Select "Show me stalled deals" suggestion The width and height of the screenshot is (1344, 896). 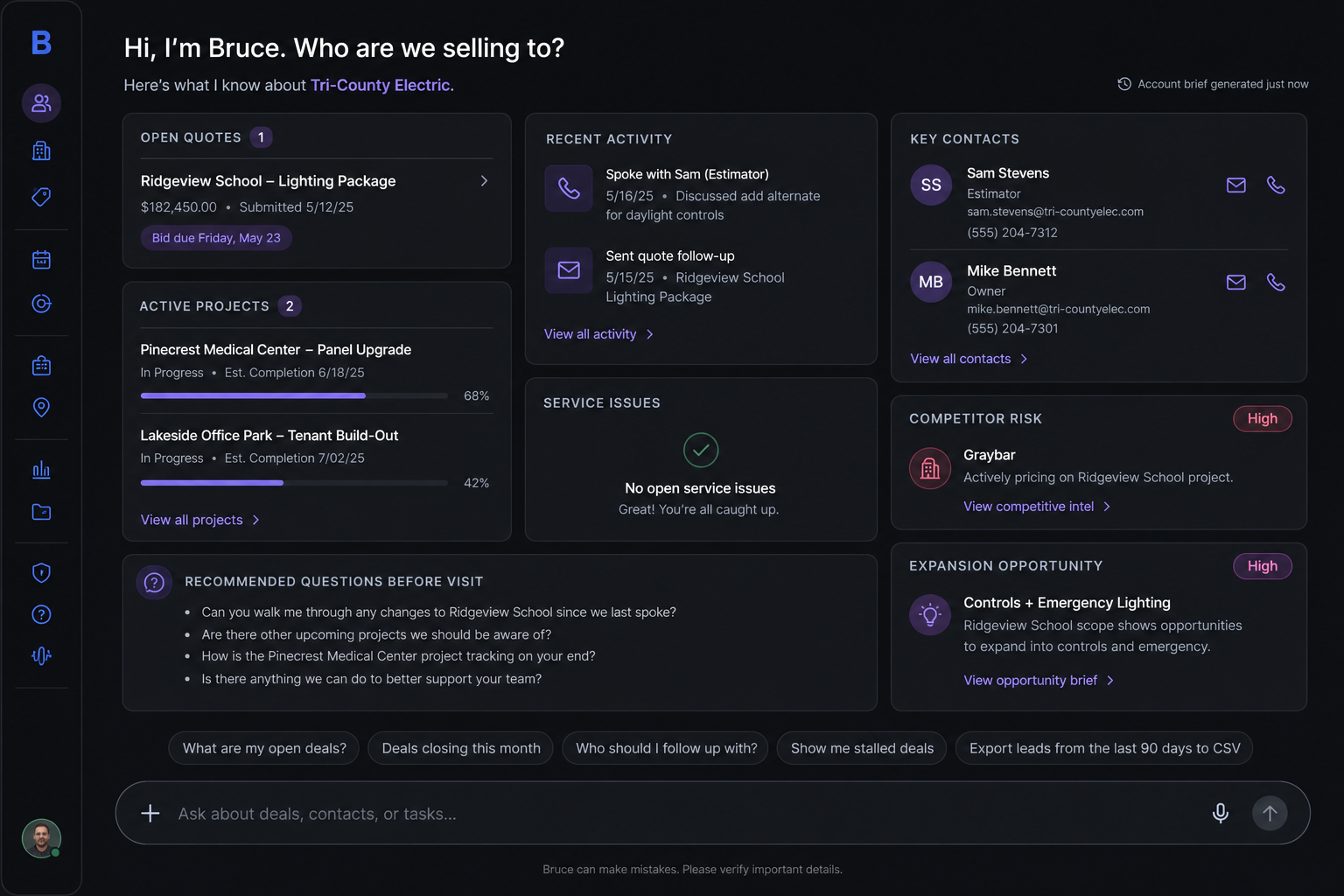point(862,748)
